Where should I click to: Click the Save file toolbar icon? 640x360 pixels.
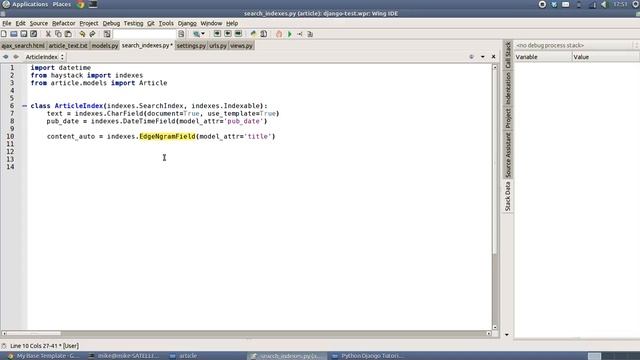tap(24, 34)
